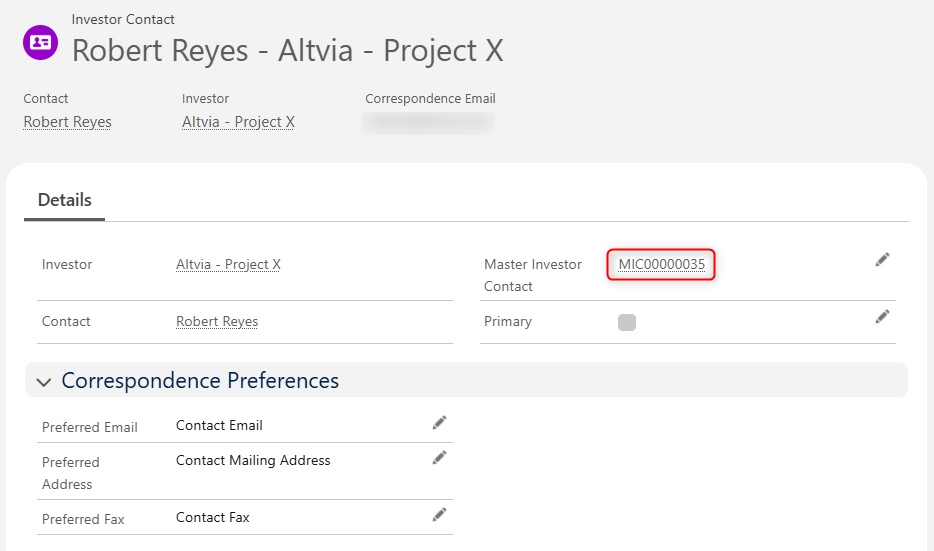Open Robert Reyes link in Details Contact row

tap(217, 322)
